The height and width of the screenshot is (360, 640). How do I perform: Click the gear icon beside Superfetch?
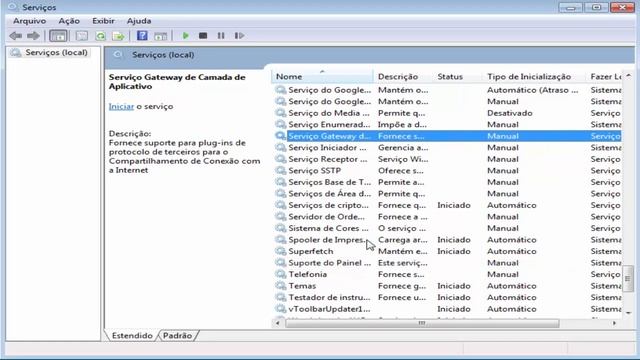(280, 251)
